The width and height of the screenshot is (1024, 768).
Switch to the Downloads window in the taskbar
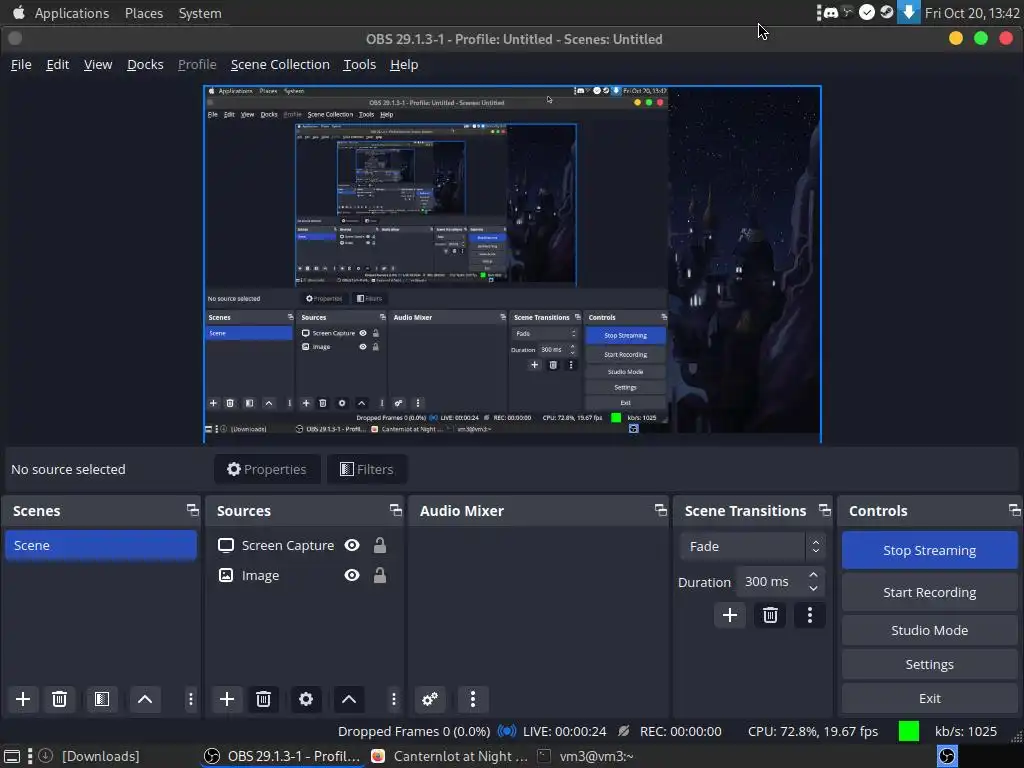pyautogui.click(x=89, y=756)
